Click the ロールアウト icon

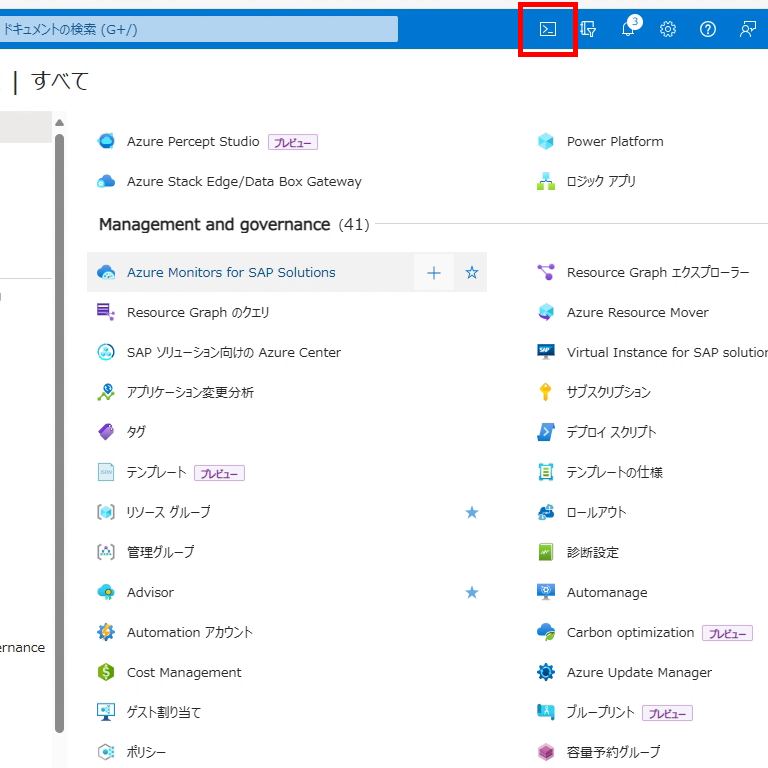pyautogui.click(x=546, y=512)
